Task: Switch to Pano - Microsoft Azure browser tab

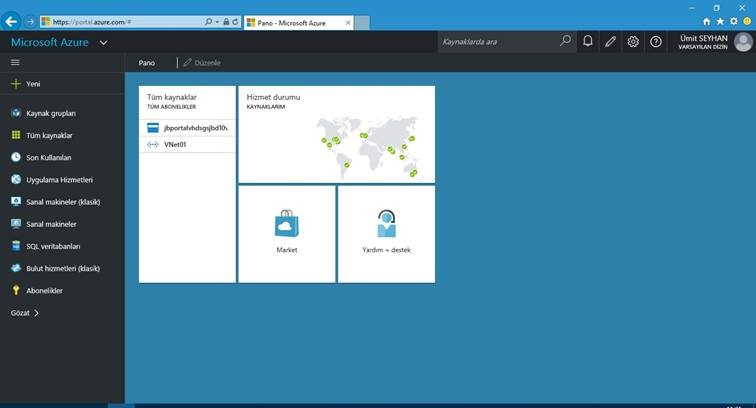Action: click(299, 23)
